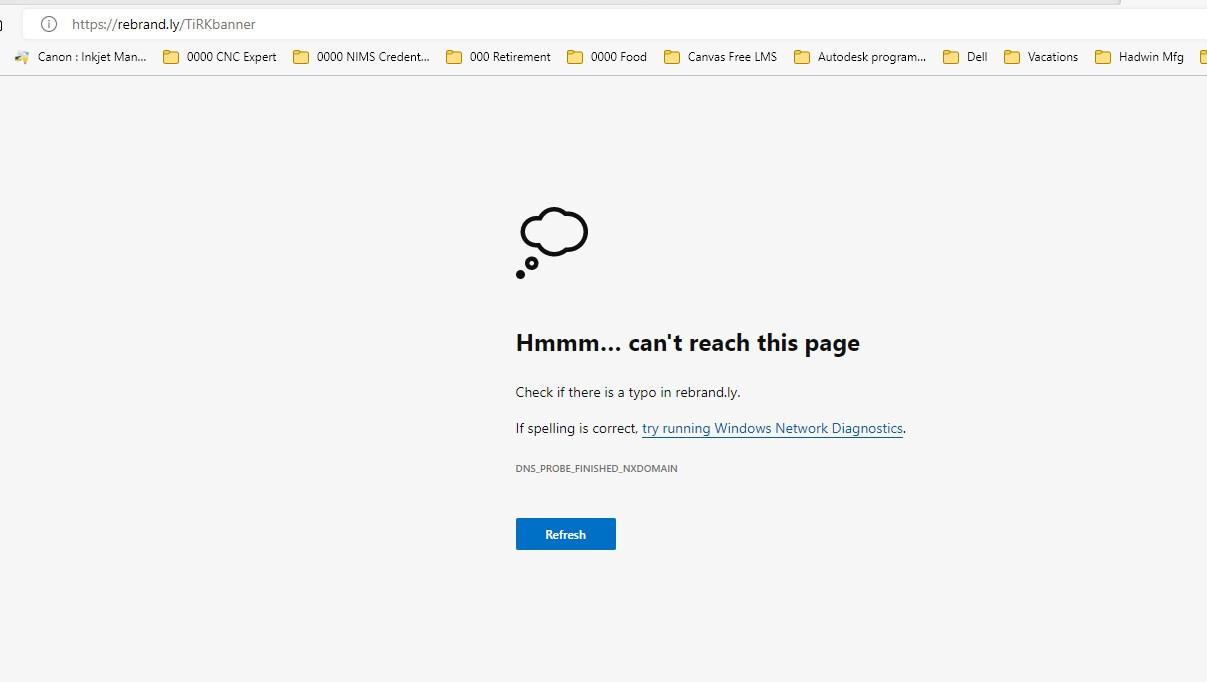This screenshot has height=682, width=1207.
Task: Click the blue Refresh button
Action: (x=565, y=534)
